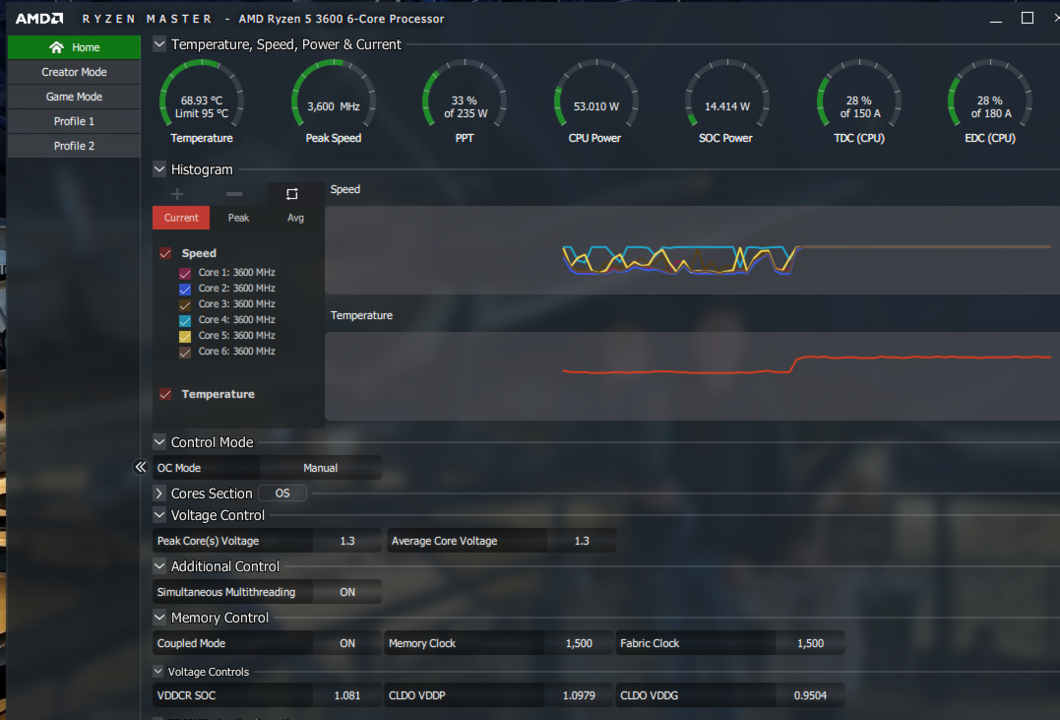The height and width of the screenshot is (720, 1060).
Task: Click Peak Core(s) Voltage value 1.3
Action: click(347, 541)
